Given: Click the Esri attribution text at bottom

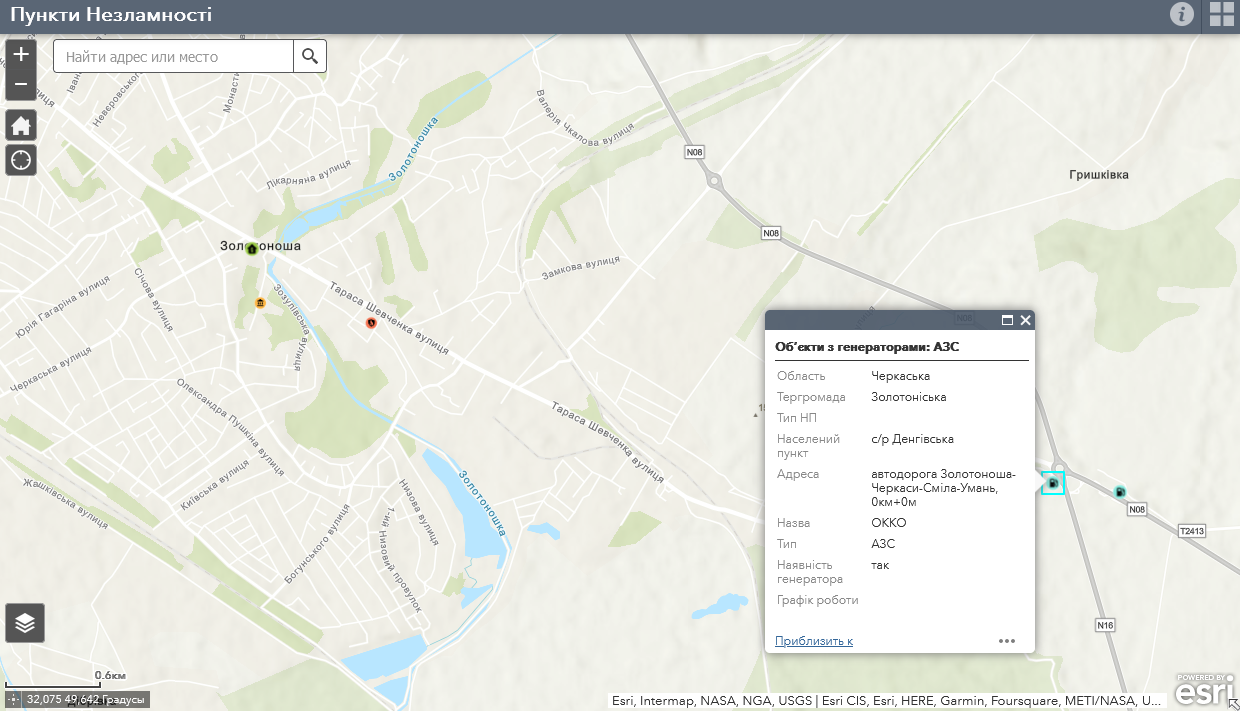Looking at the screenshot, I should 887,701.
